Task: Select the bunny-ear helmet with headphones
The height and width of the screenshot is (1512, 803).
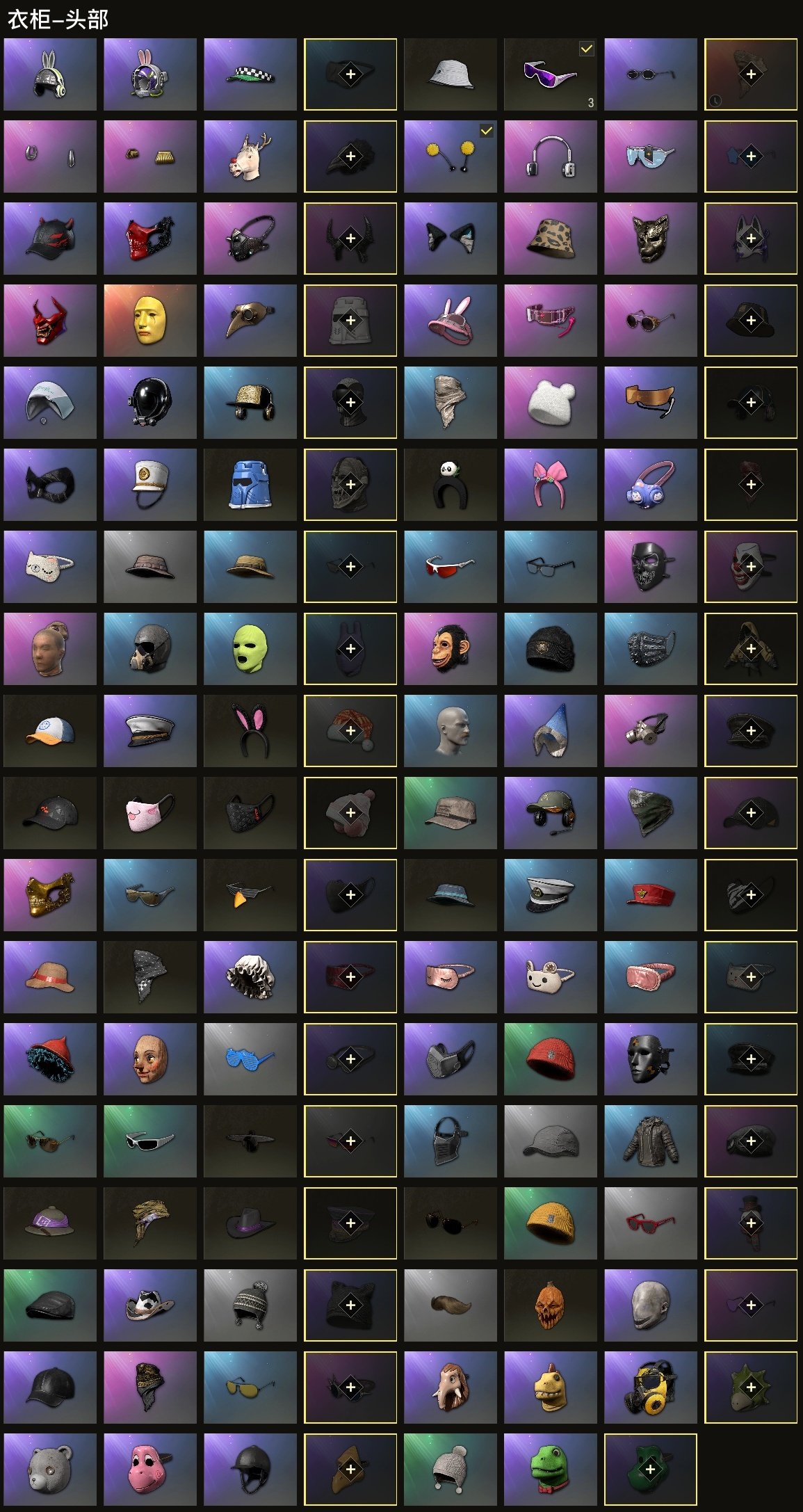Action: coord(50,74)
